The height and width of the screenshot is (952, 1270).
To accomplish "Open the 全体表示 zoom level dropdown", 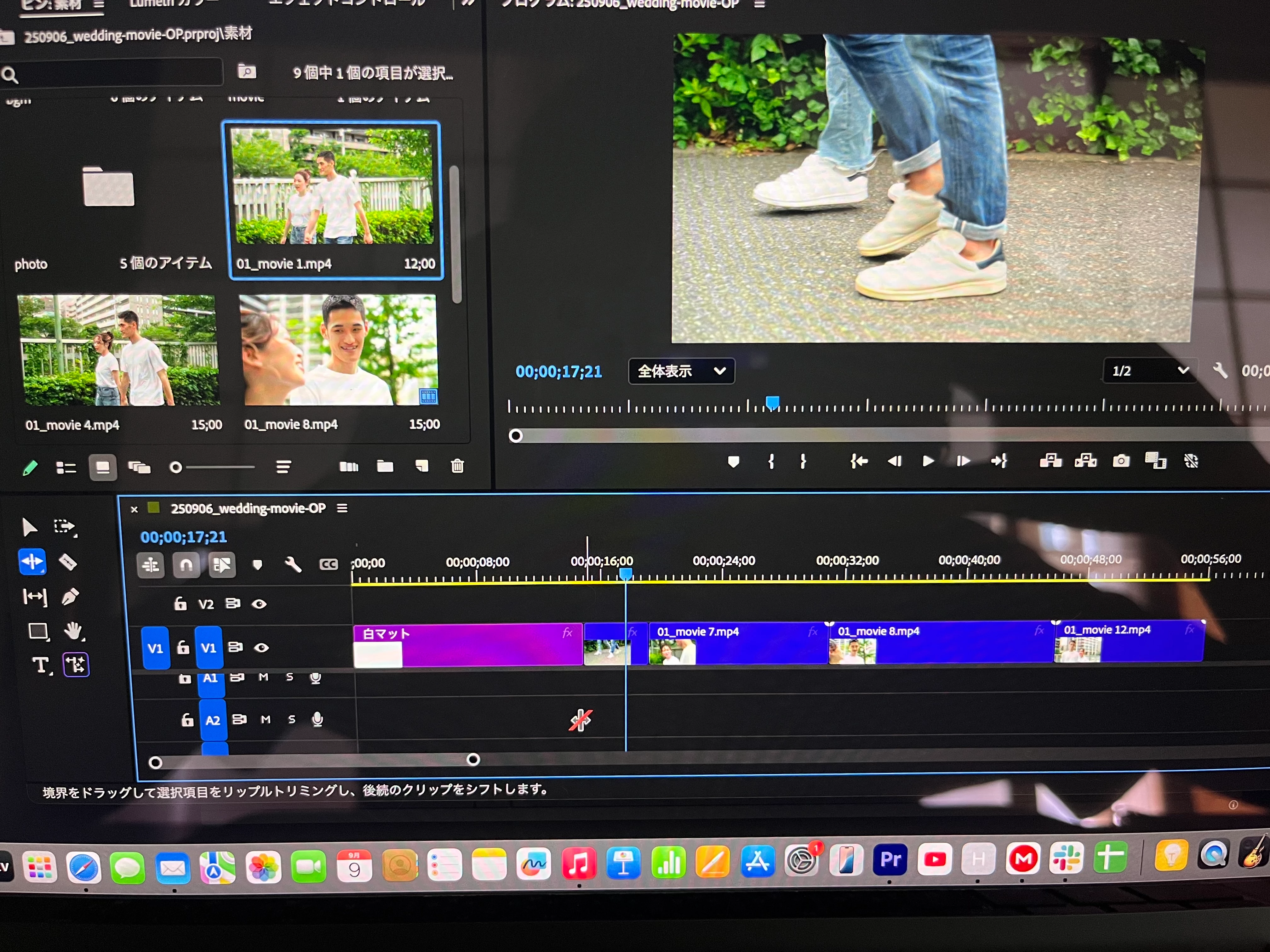I will [x=681, y=371].
